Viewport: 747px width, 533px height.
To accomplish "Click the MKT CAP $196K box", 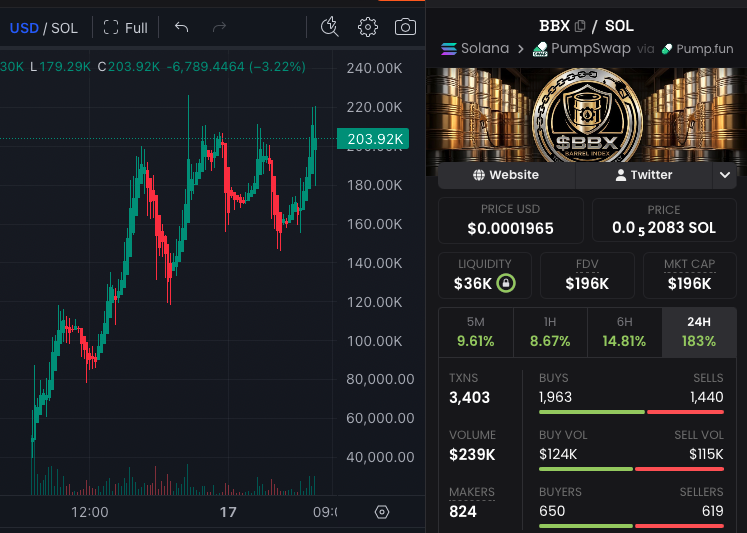I will 689,275.
